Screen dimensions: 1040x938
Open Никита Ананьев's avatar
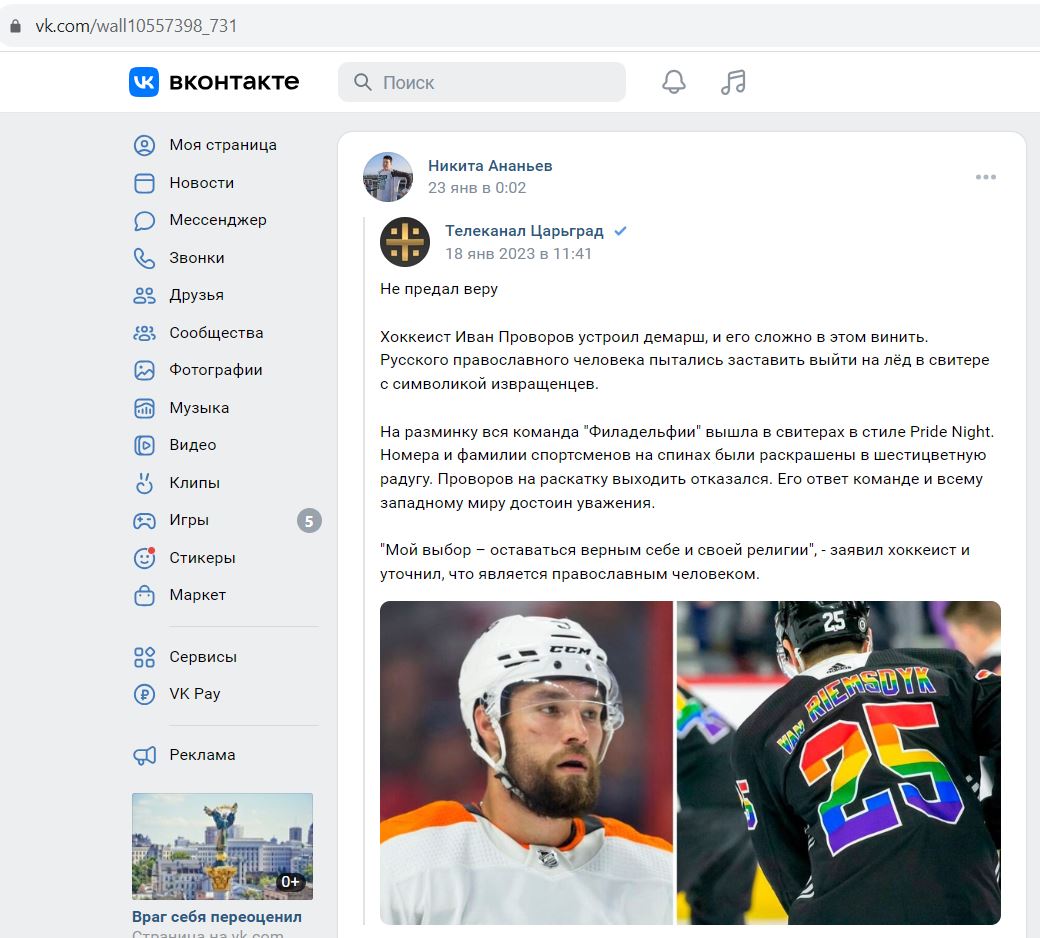388,177
